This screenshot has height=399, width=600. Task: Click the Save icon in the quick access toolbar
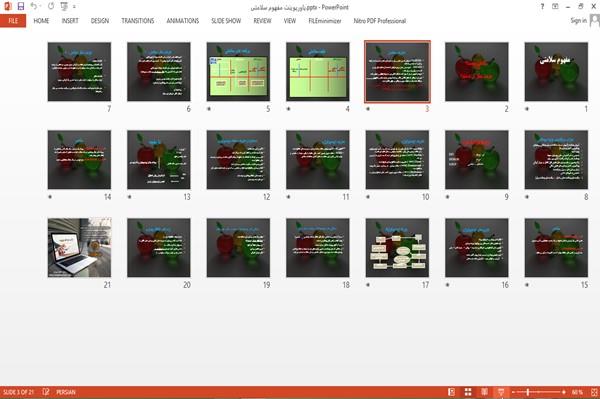[21, 7]
